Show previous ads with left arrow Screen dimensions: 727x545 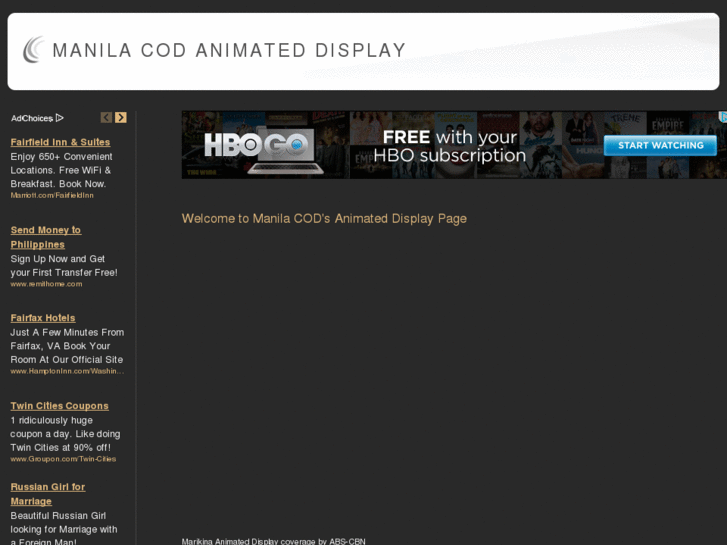coord(106,118)
